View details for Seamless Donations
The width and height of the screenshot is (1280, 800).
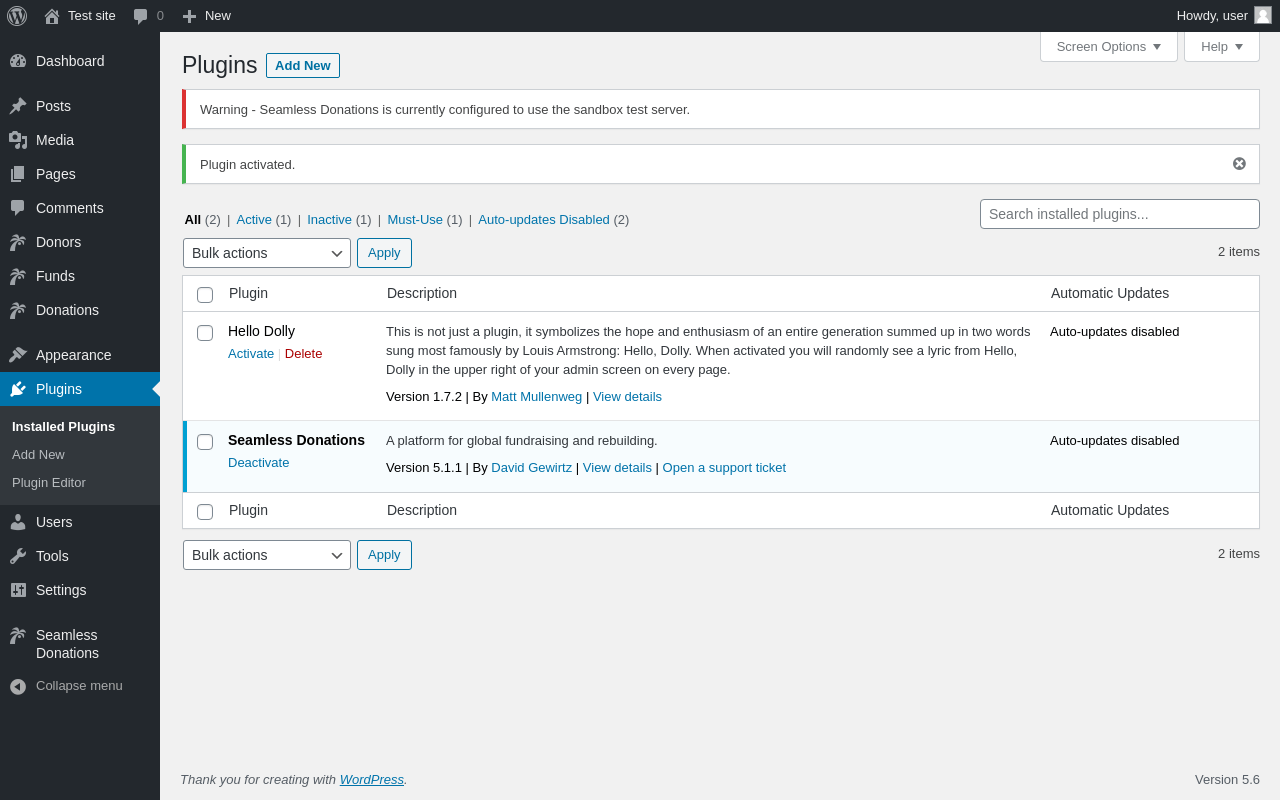coord(617,468)
